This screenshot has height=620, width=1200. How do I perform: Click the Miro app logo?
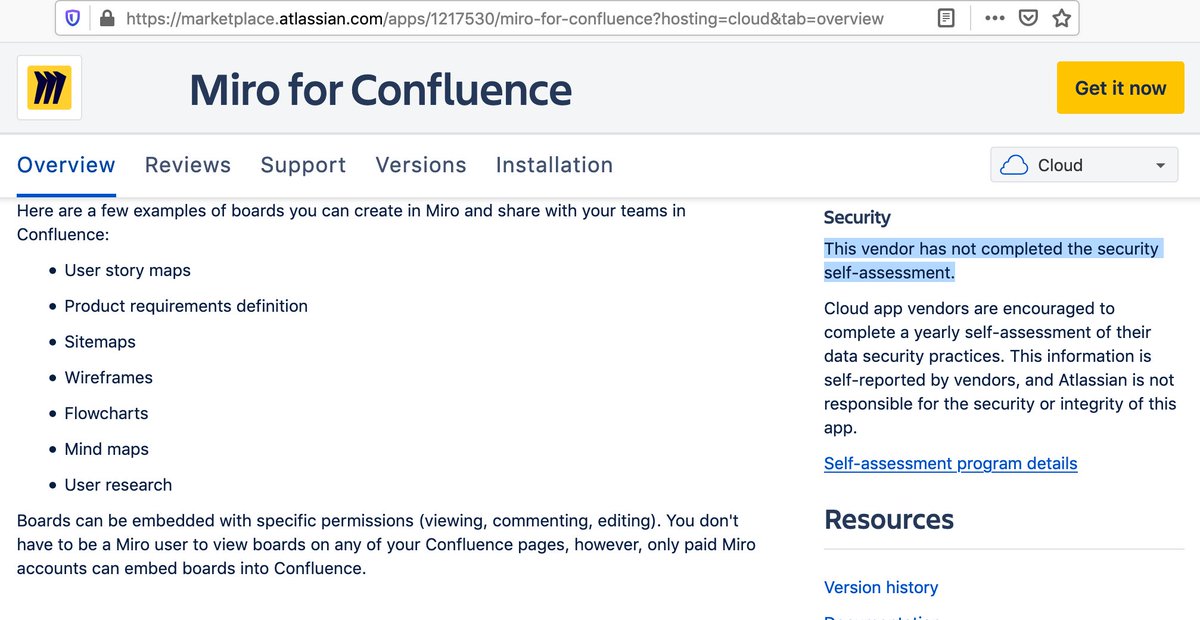pos(49,88)
